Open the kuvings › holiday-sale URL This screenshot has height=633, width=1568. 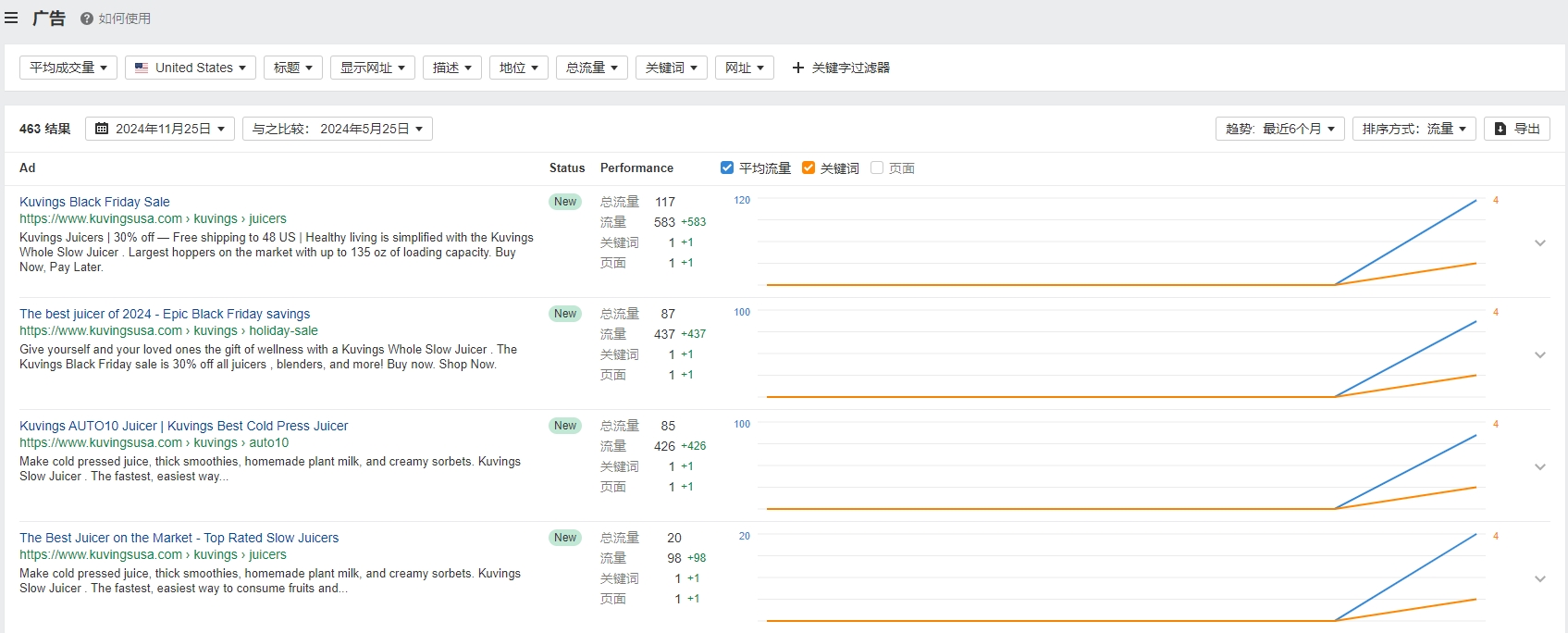[168, 330]
